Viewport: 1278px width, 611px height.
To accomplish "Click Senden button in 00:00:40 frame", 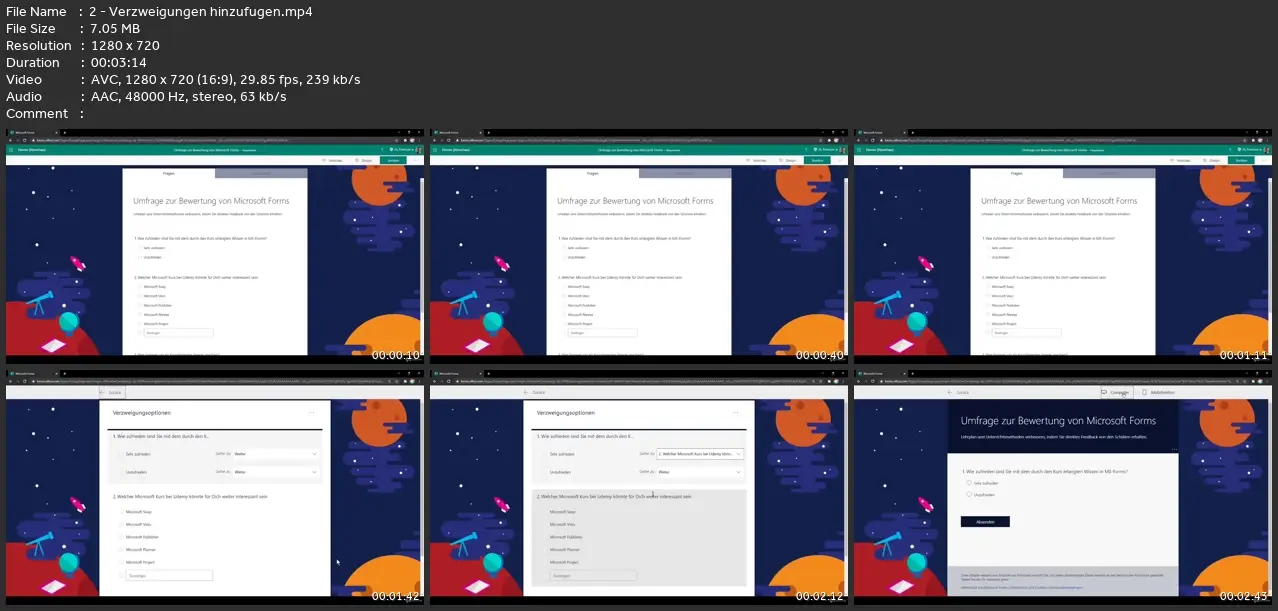I will (x=817, y=160).
